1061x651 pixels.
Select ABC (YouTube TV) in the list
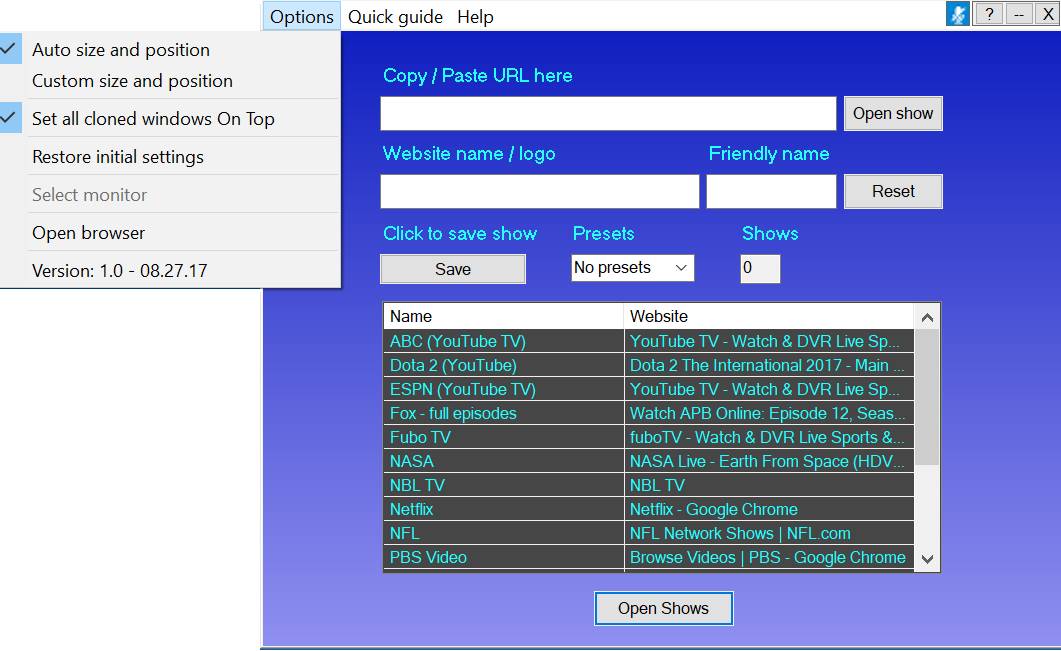click(503, 341)
